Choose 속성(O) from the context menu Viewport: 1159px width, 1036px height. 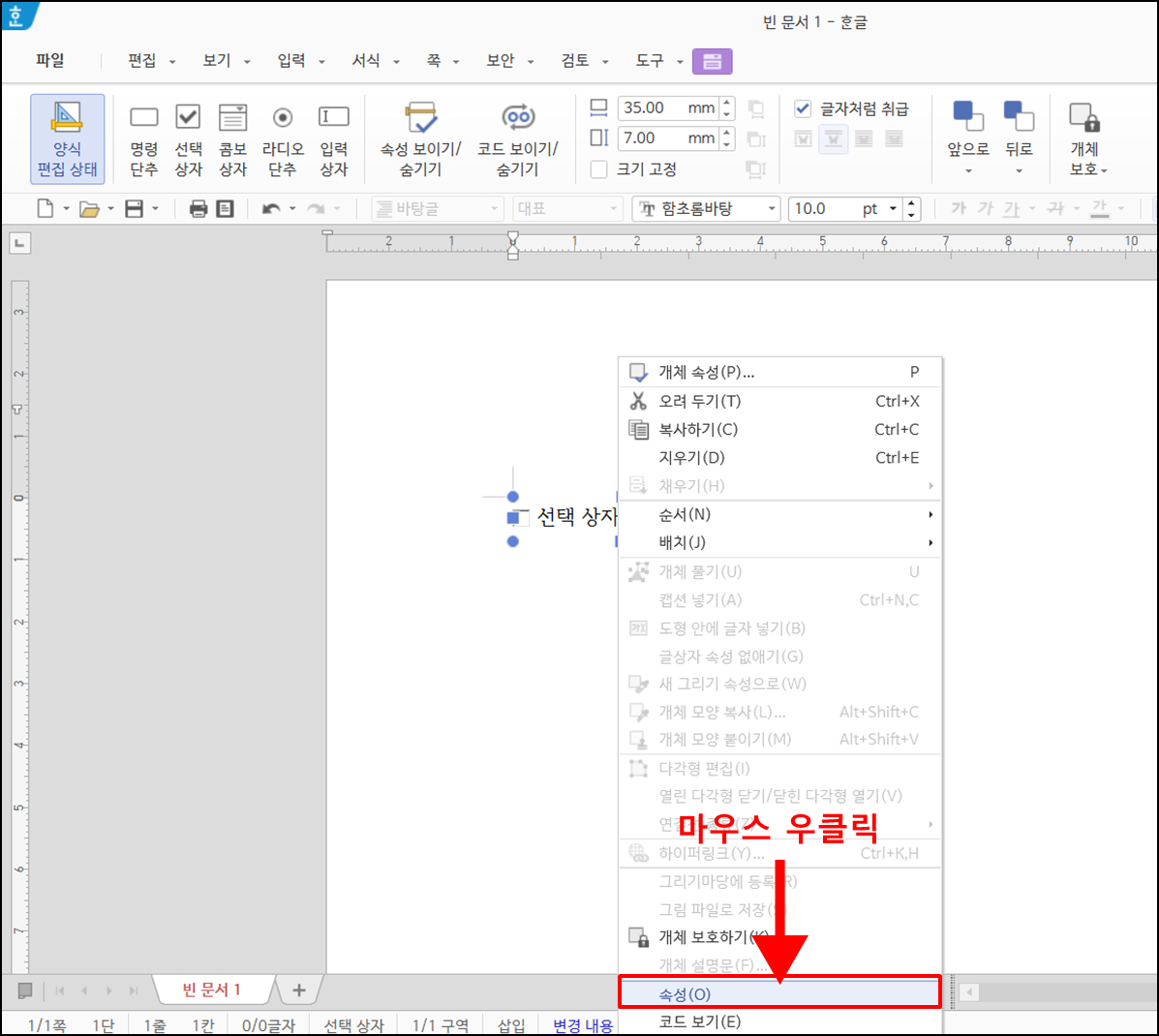coord(779,991)
